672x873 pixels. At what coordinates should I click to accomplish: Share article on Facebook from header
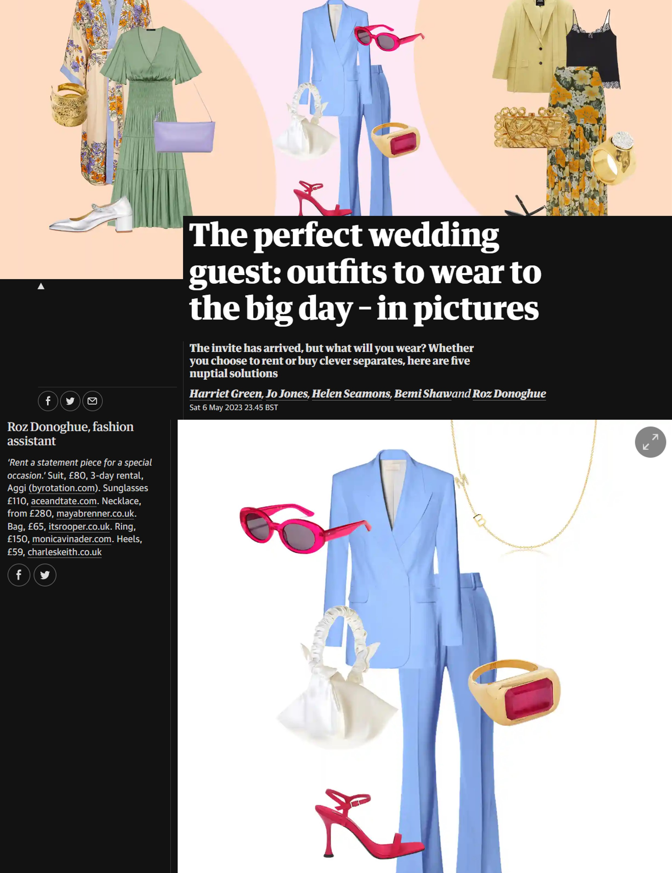coord(48,401)
